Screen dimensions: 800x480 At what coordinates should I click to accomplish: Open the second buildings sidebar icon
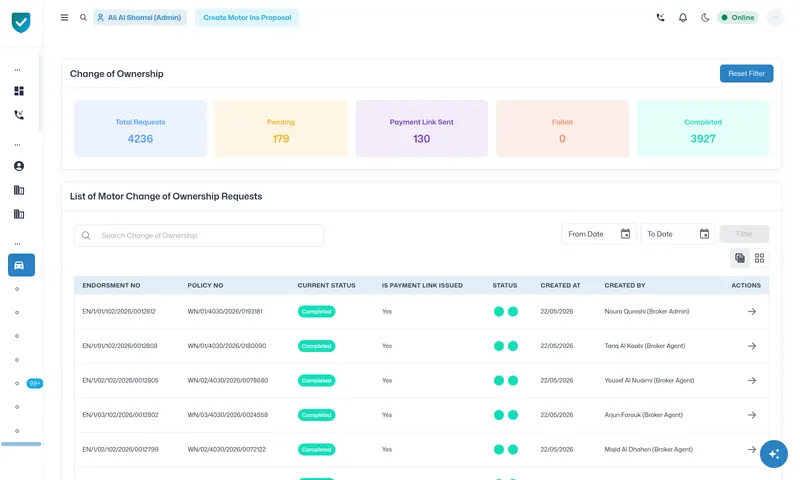click(19, 214)
